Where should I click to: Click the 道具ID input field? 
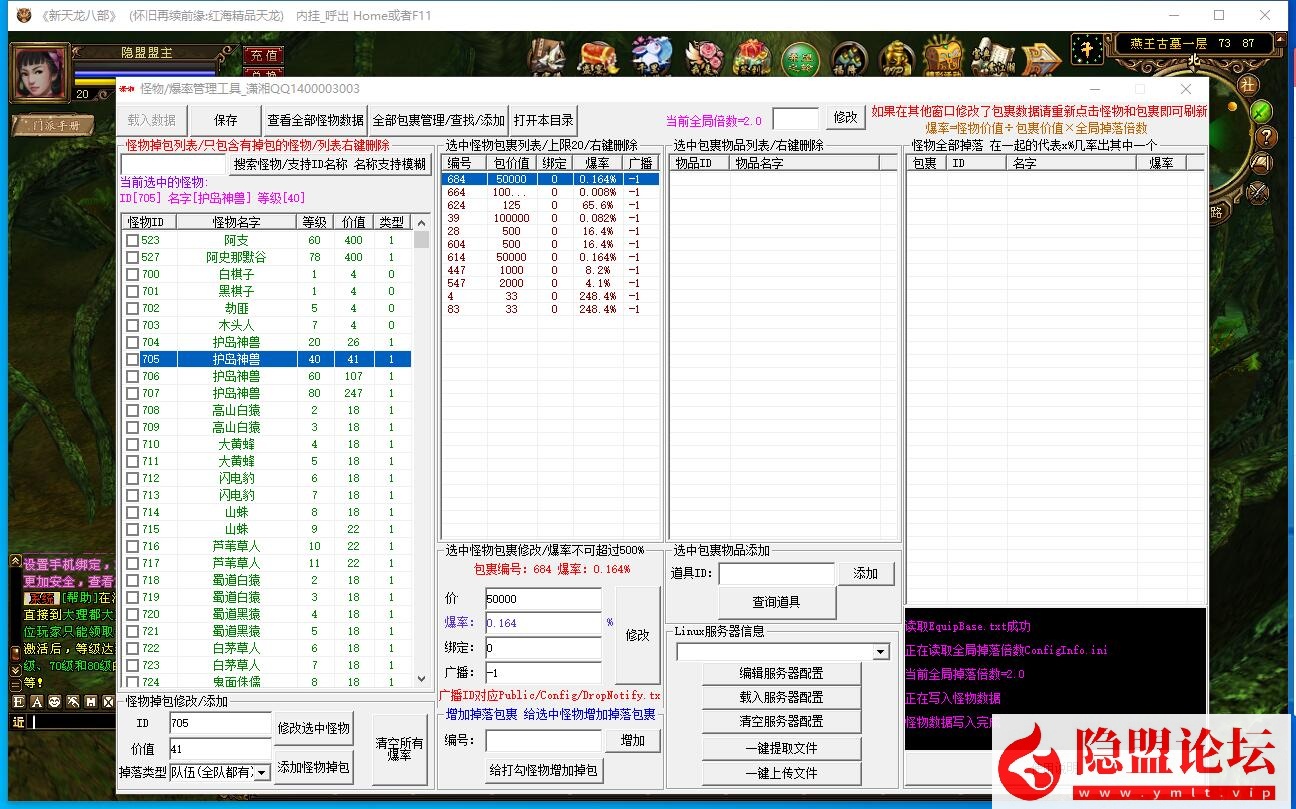[776, 573]
